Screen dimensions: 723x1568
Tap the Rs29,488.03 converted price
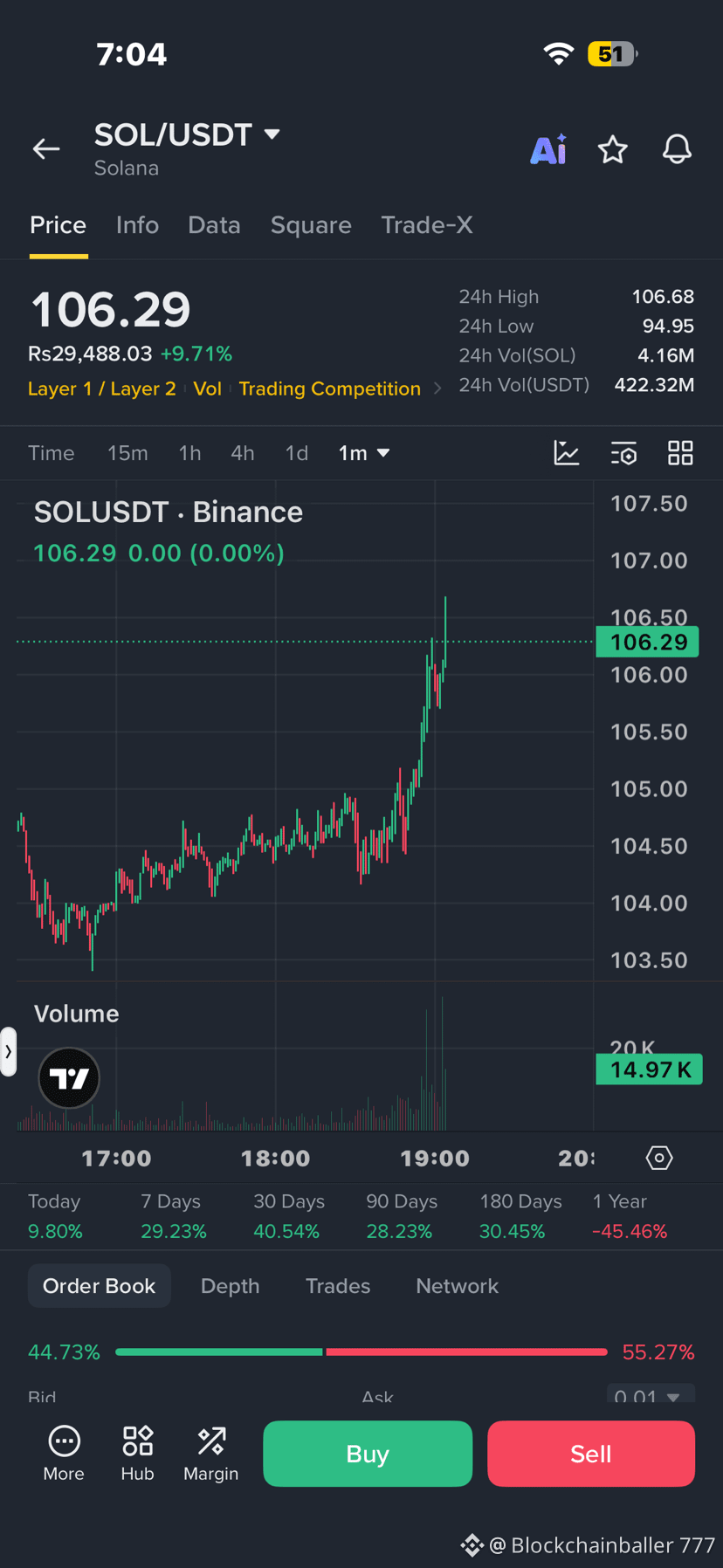pyautogui.click(x=90, y=354)
